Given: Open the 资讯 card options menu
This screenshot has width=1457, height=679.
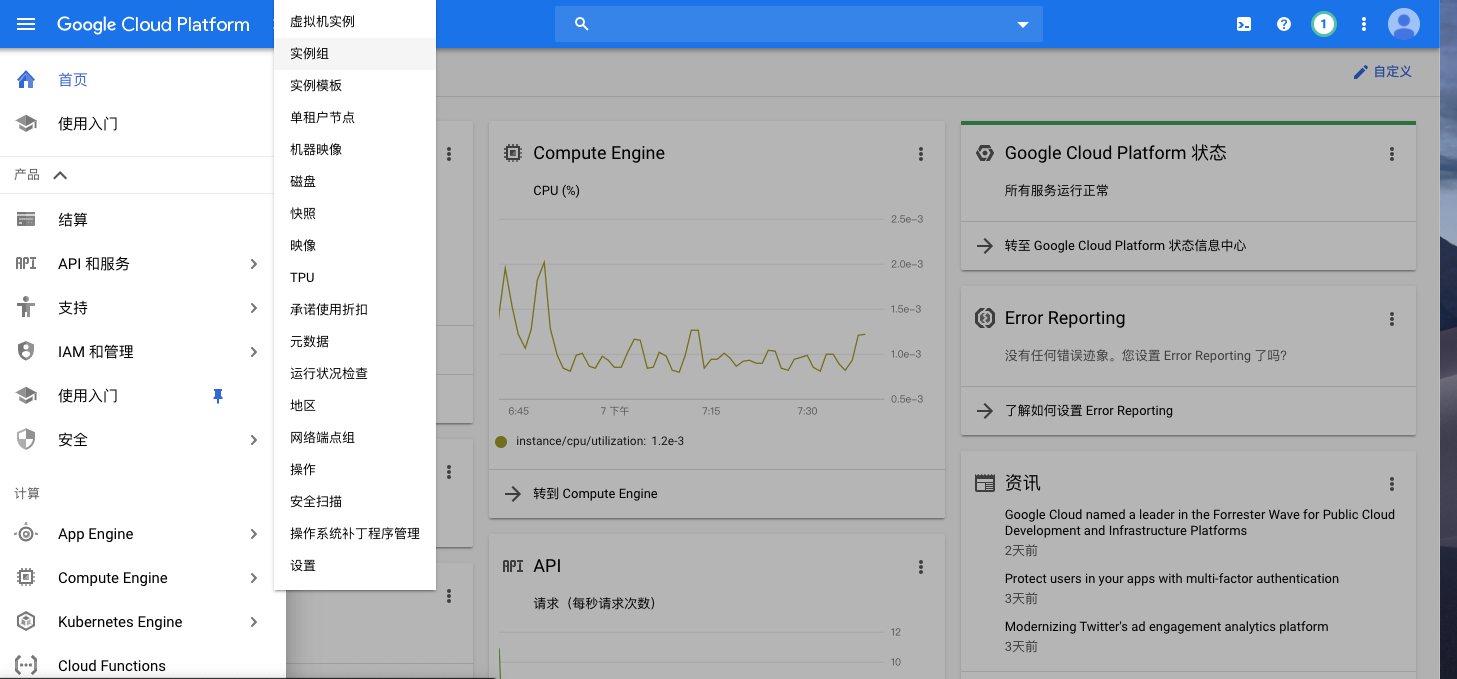Looking at the screenshot, I should point(1392,484).
